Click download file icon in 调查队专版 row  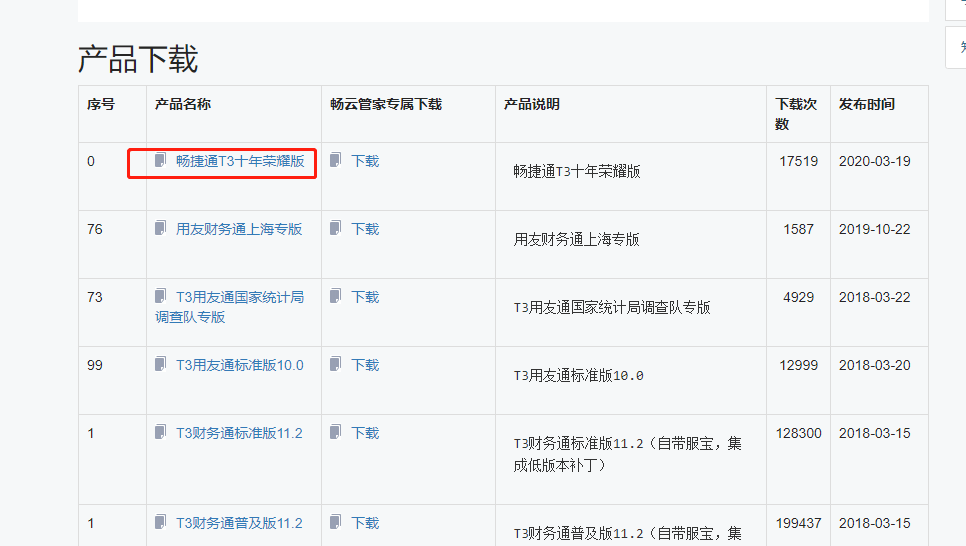tap(335, 296)
